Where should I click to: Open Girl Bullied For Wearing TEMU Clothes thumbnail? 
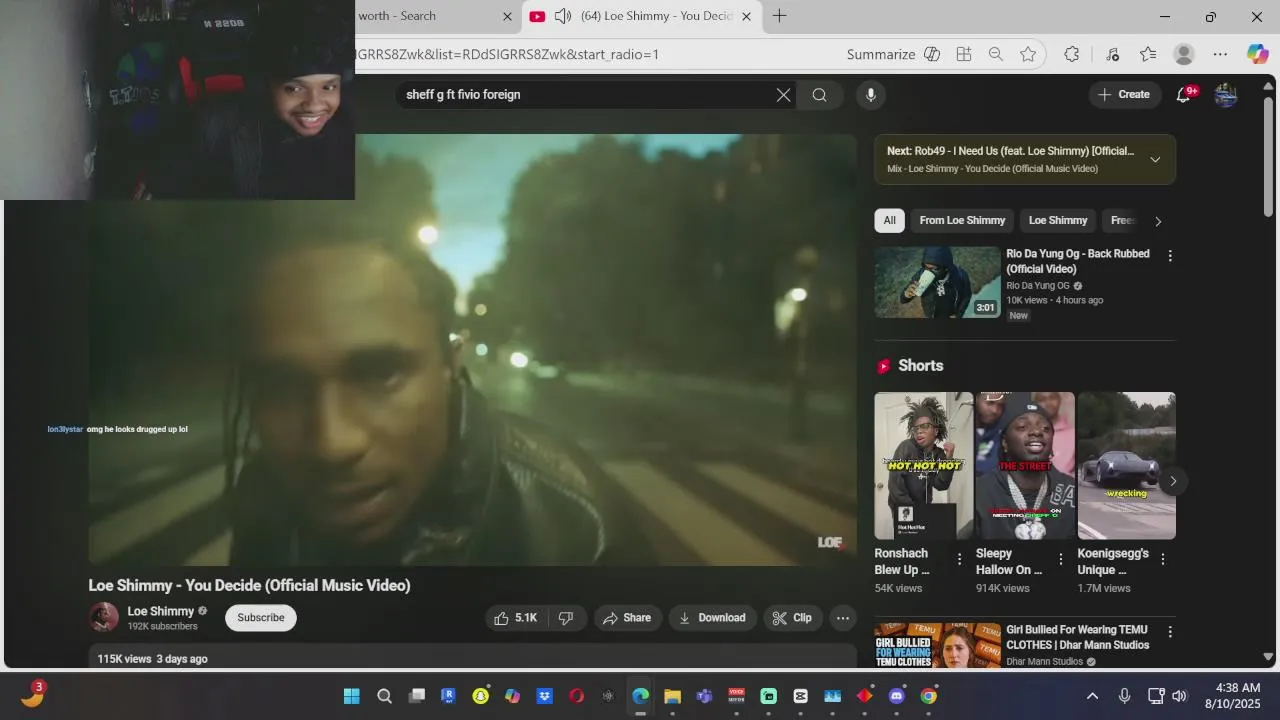click(937, 646)
